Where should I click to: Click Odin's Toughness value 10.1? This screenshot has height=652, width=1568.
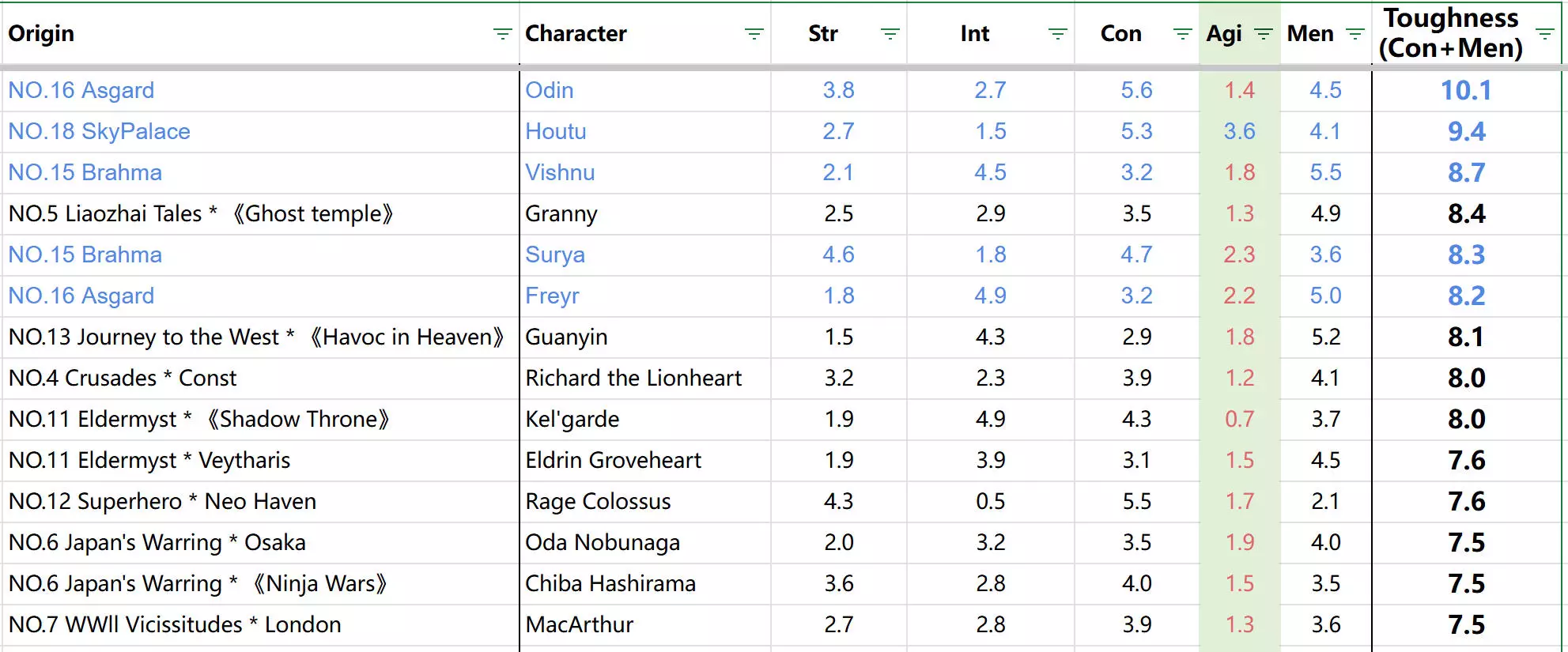click(1466, 91)
